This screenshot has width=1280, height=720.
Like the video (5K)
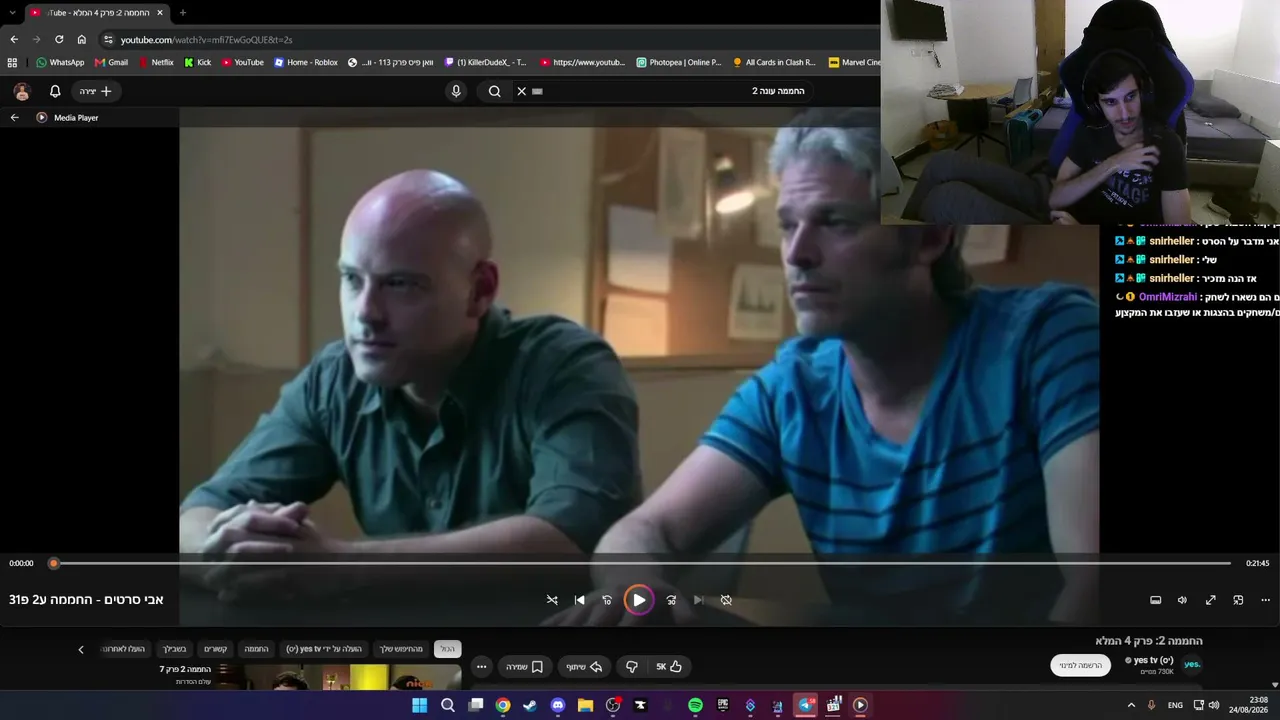pyautogui.click(x=669, y=667)
